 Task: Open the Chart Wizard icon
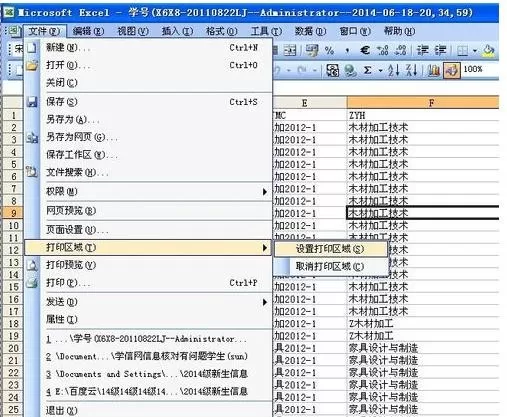point(433,70)
